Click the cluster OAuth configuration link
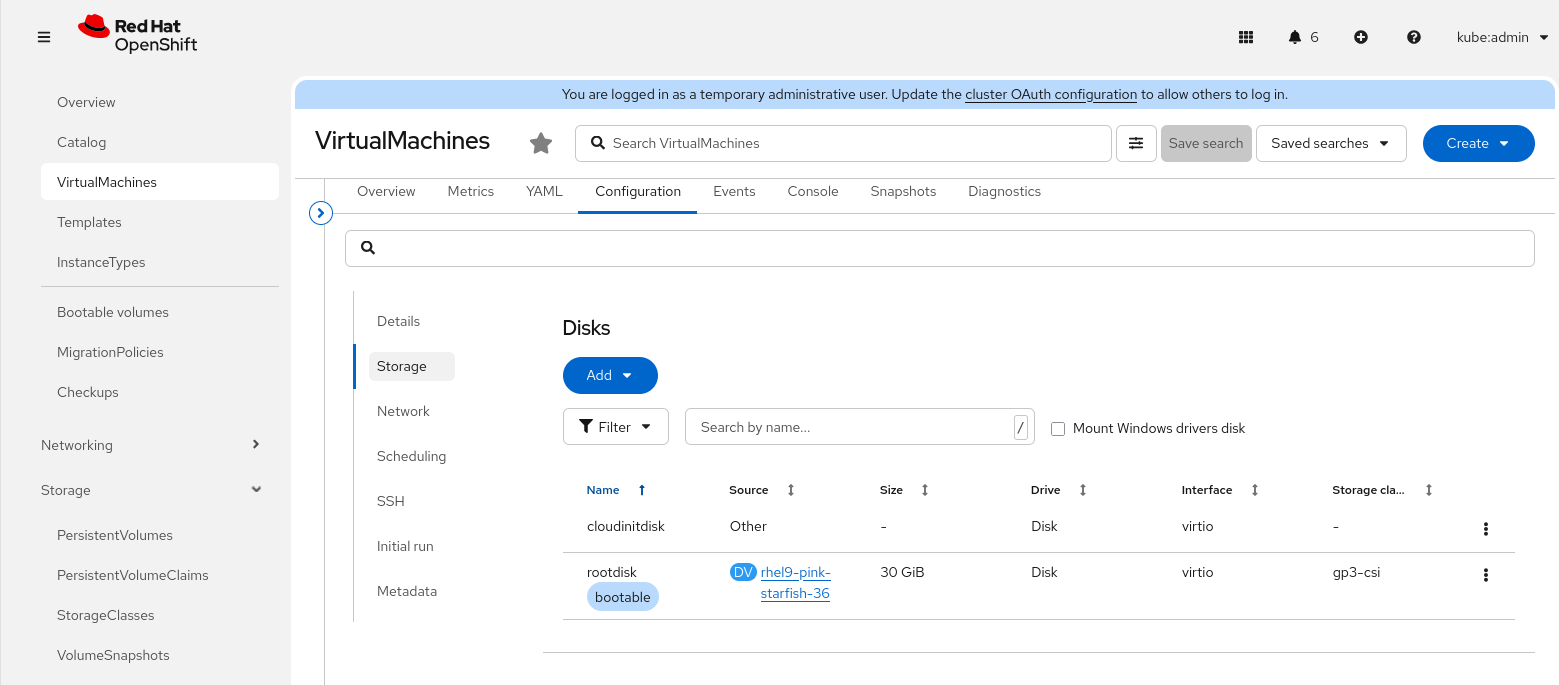This screenshot has width=1559, height=685. pyautogui.click(x=1051, y=95)
